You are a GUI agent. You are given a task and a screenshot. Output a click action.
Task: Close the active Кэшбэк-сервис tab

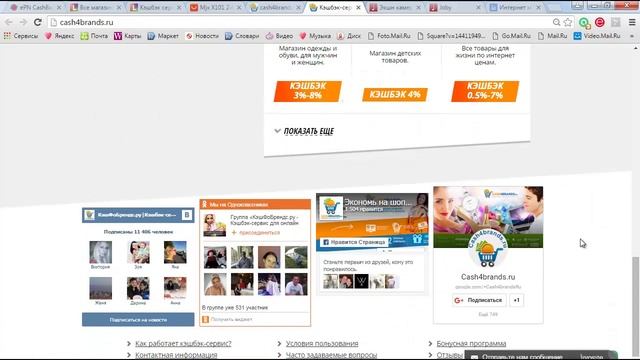click(x=359, y=7)
